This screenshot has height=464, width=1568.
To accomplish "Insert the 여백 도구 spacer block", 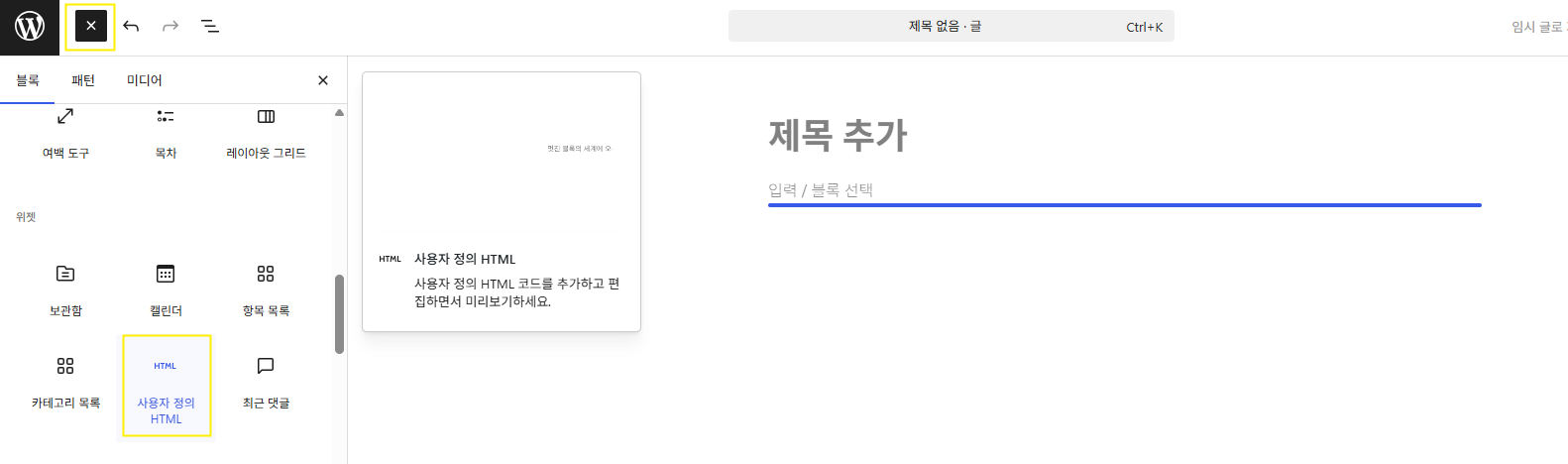I will 65,133.
